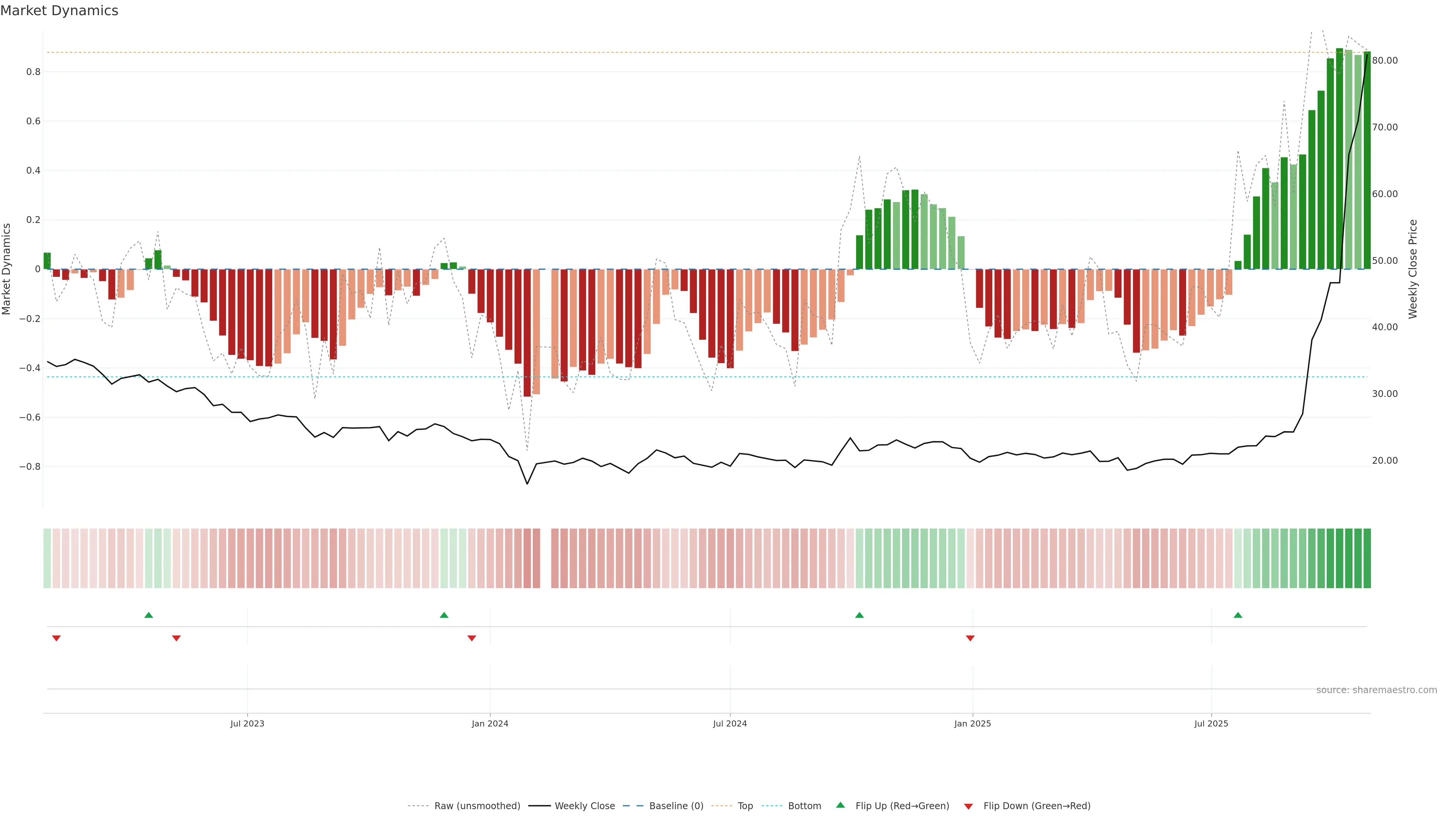Image resolution: width=1456 pixels, height=819 pixels.
Task: Click the Market Dynamics chart title
Action: click(60, 11)
